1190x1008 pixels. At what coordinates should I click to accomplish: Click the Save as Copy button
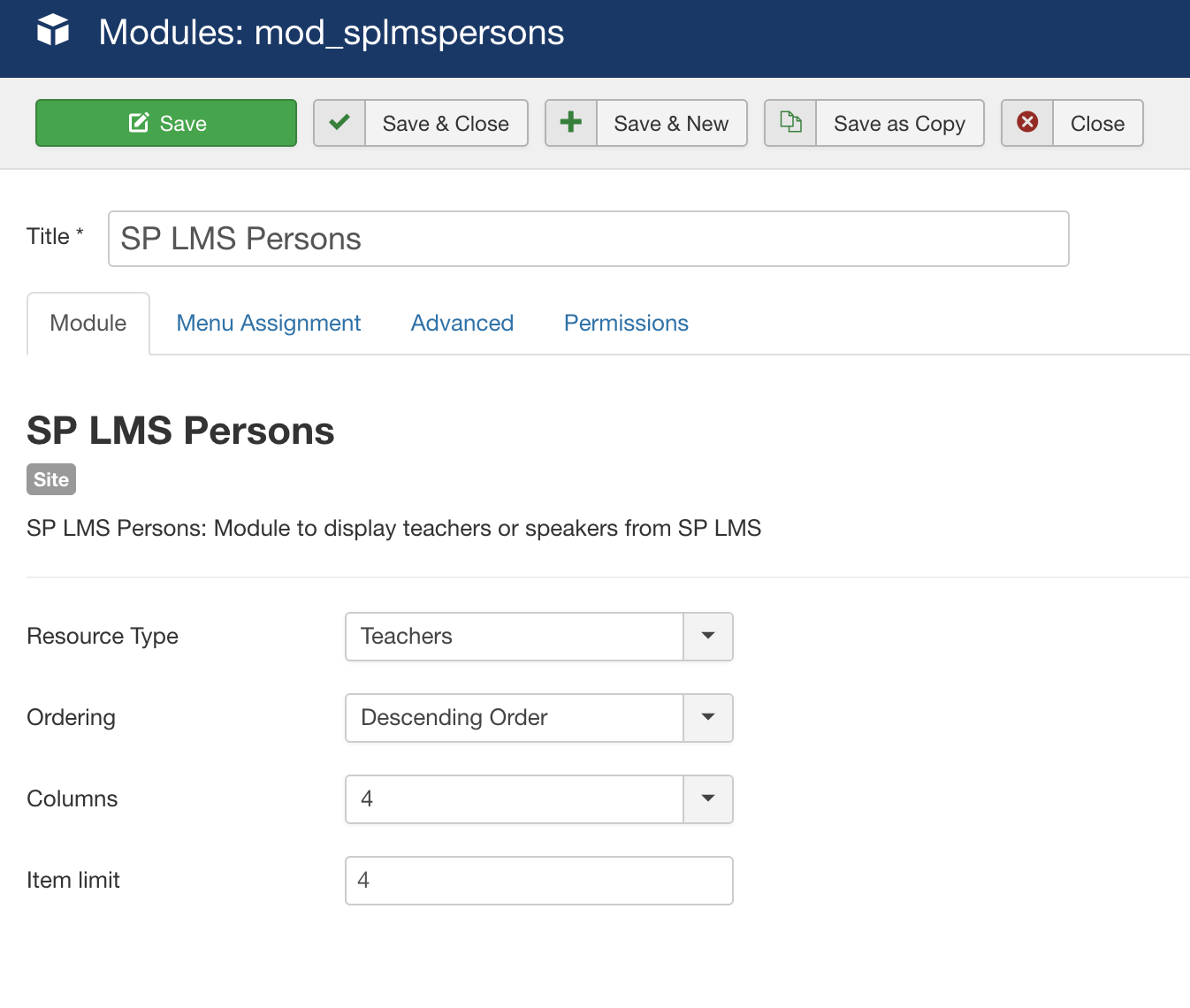[x=899, y=123]
